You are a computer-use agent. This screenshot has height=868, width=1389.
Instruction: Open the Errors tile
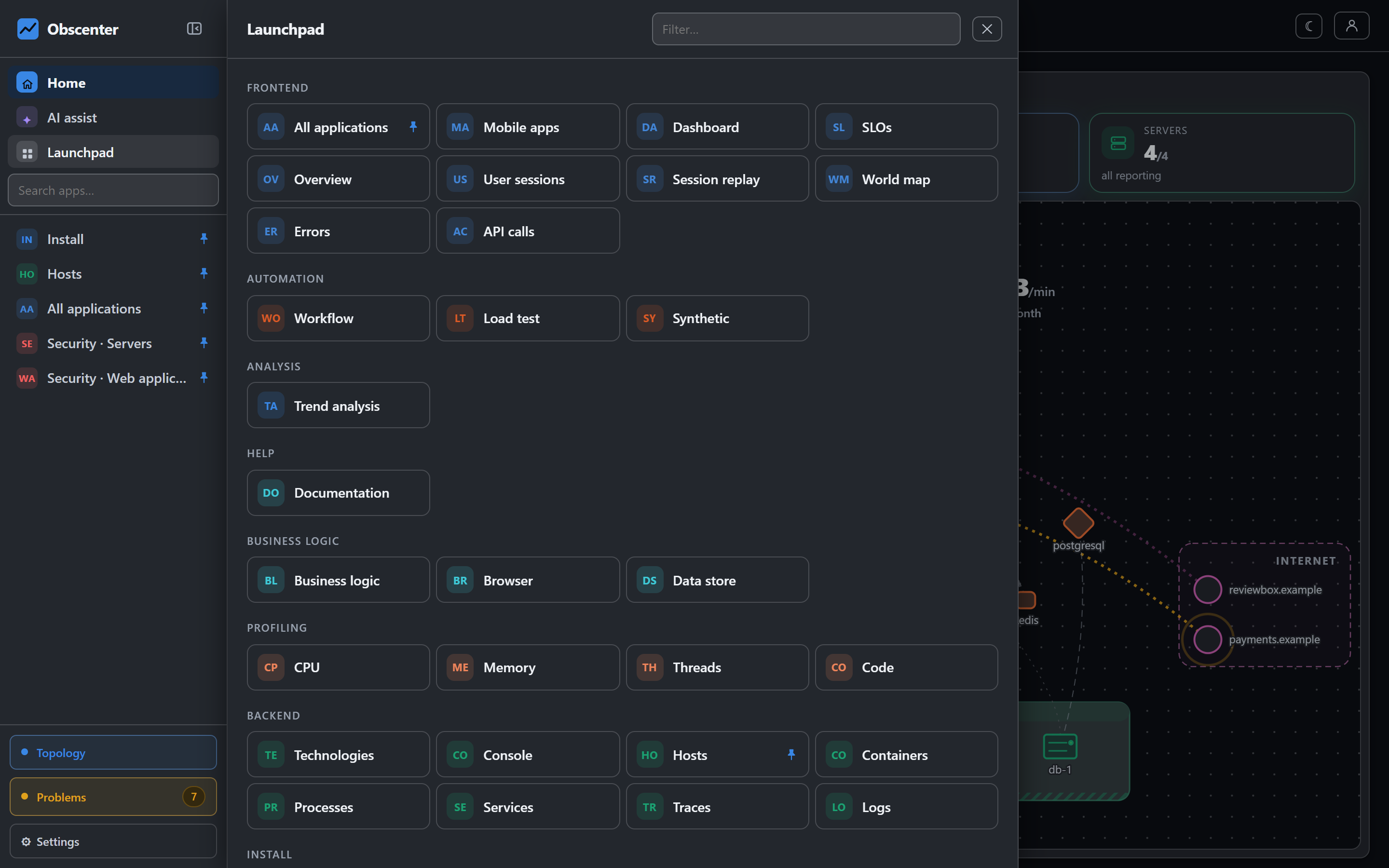[x=338, y=231]
